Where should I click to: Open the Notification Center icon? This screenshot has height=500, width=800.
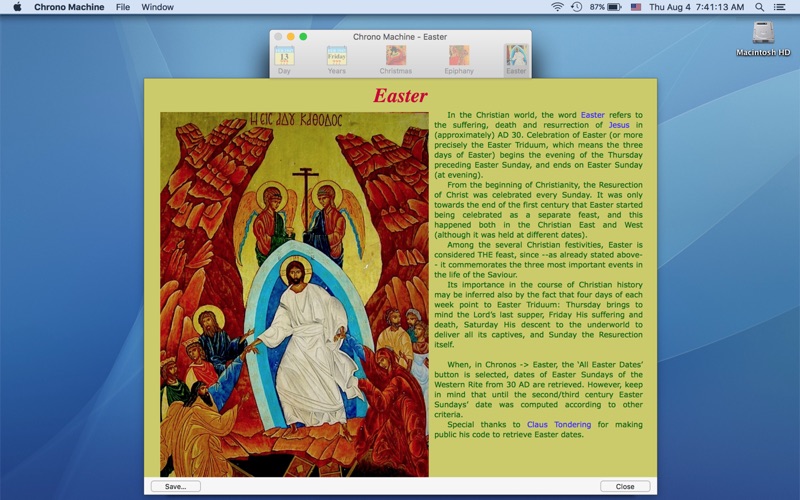coord(780,7)
